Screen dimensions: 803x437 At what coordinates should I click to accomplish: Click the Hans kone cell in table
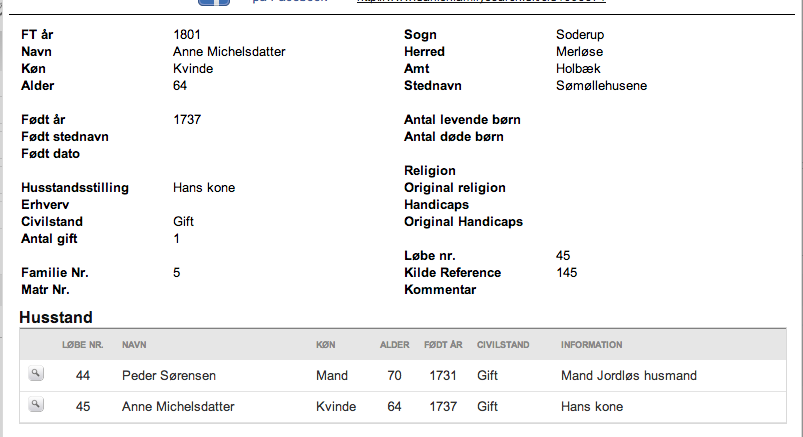click(592, 406)
